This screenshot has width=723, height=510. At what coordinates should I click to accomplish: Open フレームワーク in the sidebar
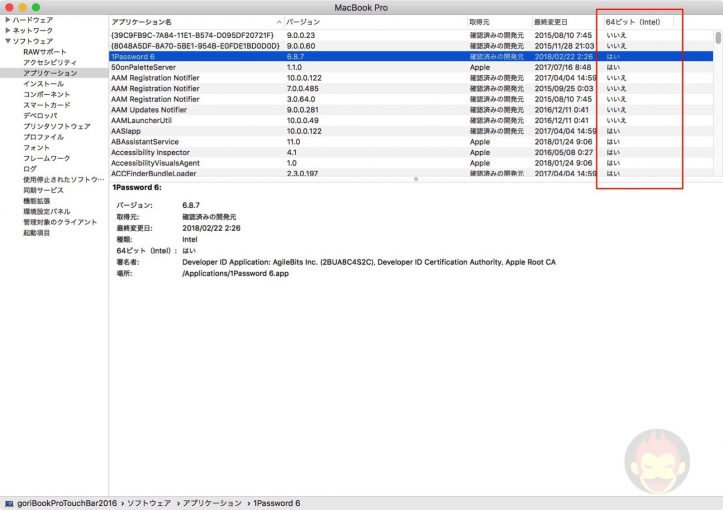47,158
